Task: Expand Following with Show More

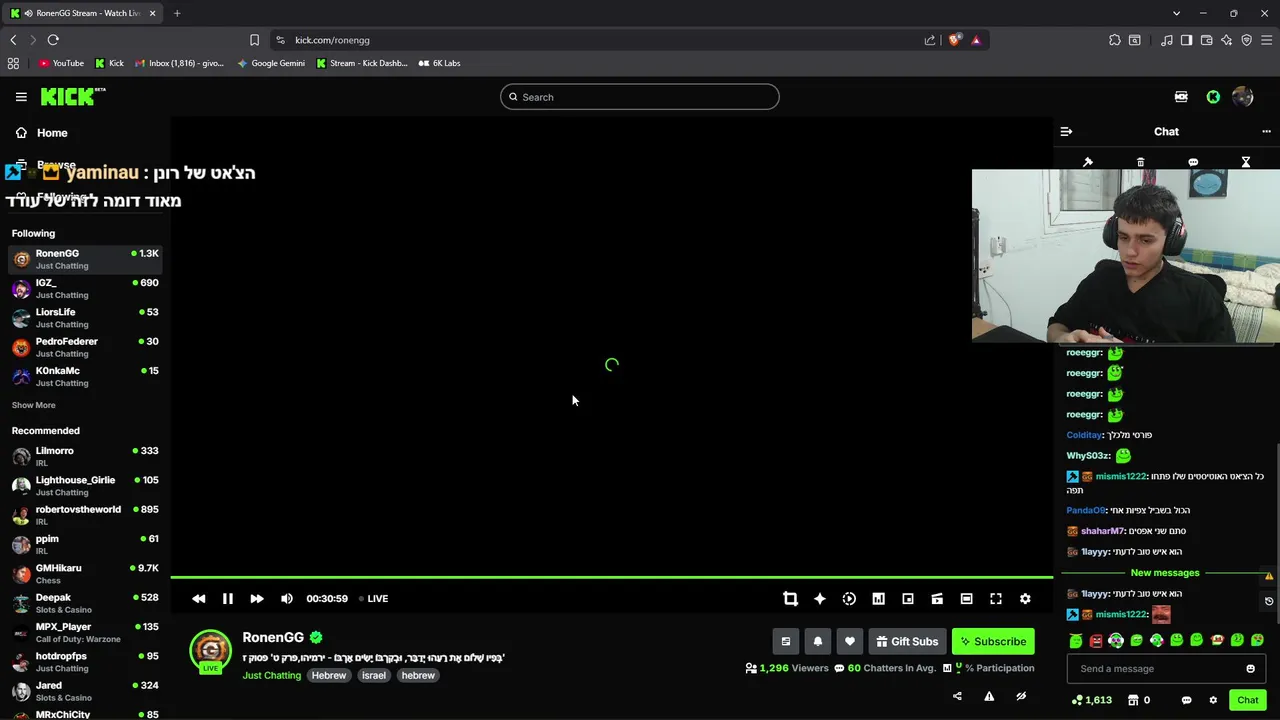Action: pos(33,405)
